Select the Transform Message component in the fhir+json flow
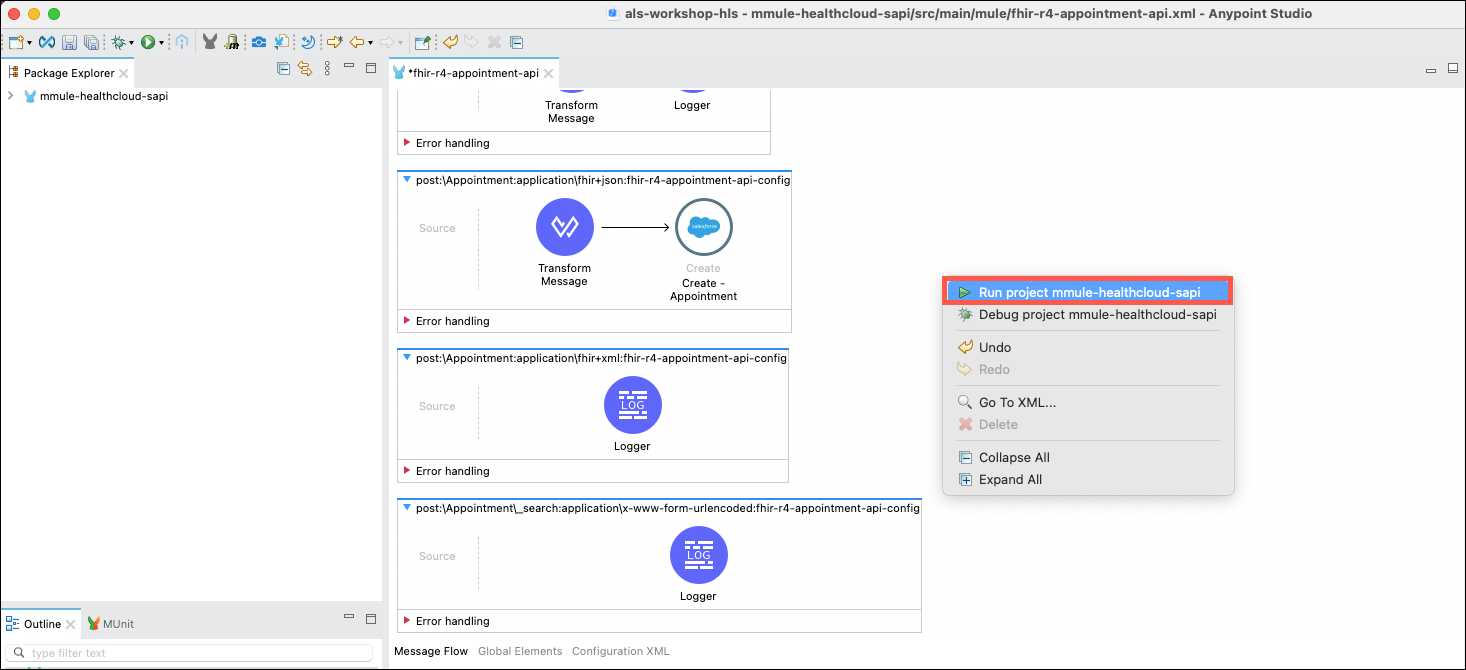Screen dimensions: 1466x670 (565, 227)
